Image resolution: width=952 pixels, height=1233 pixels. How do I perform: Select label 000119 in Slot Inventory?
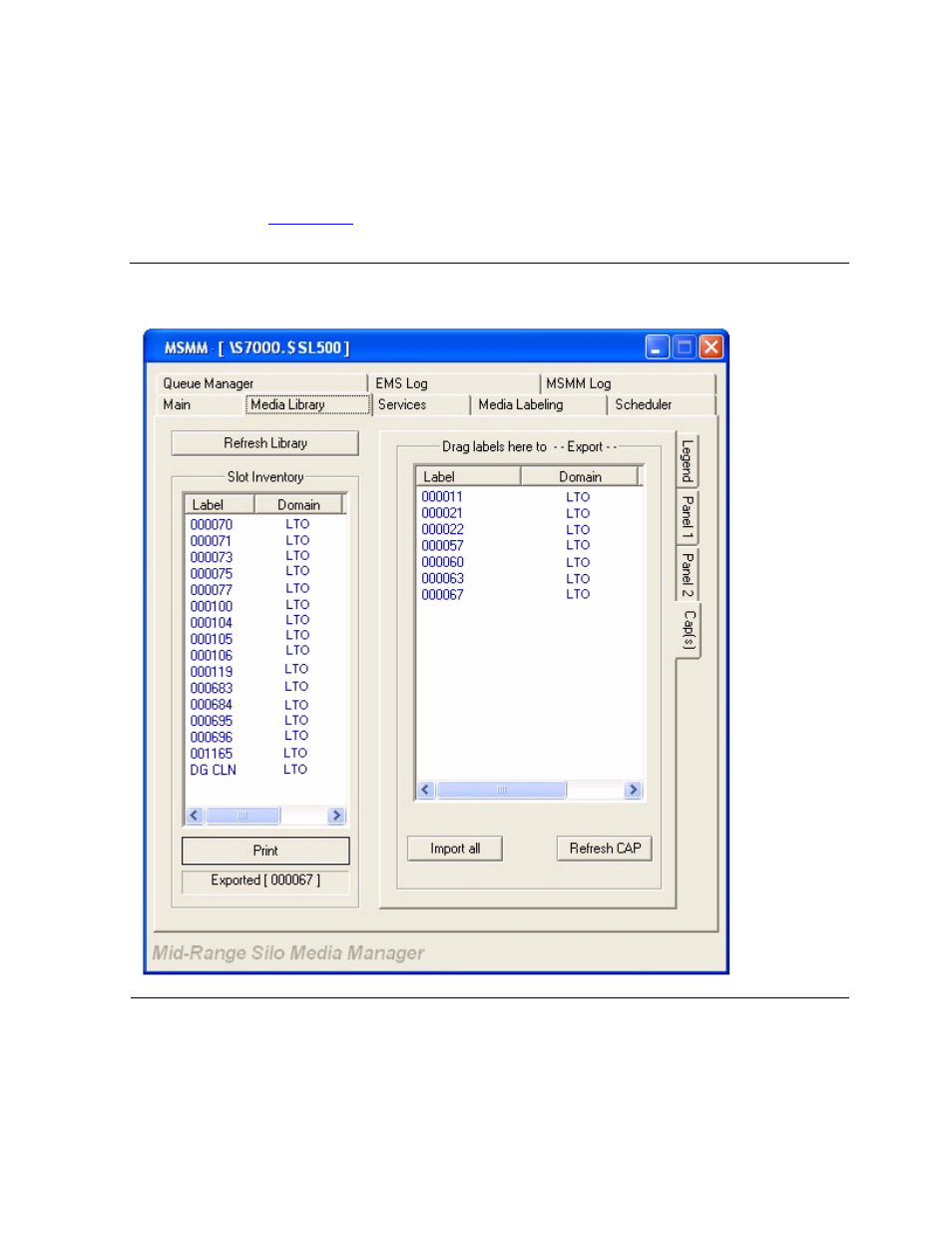tap(212, 672)
